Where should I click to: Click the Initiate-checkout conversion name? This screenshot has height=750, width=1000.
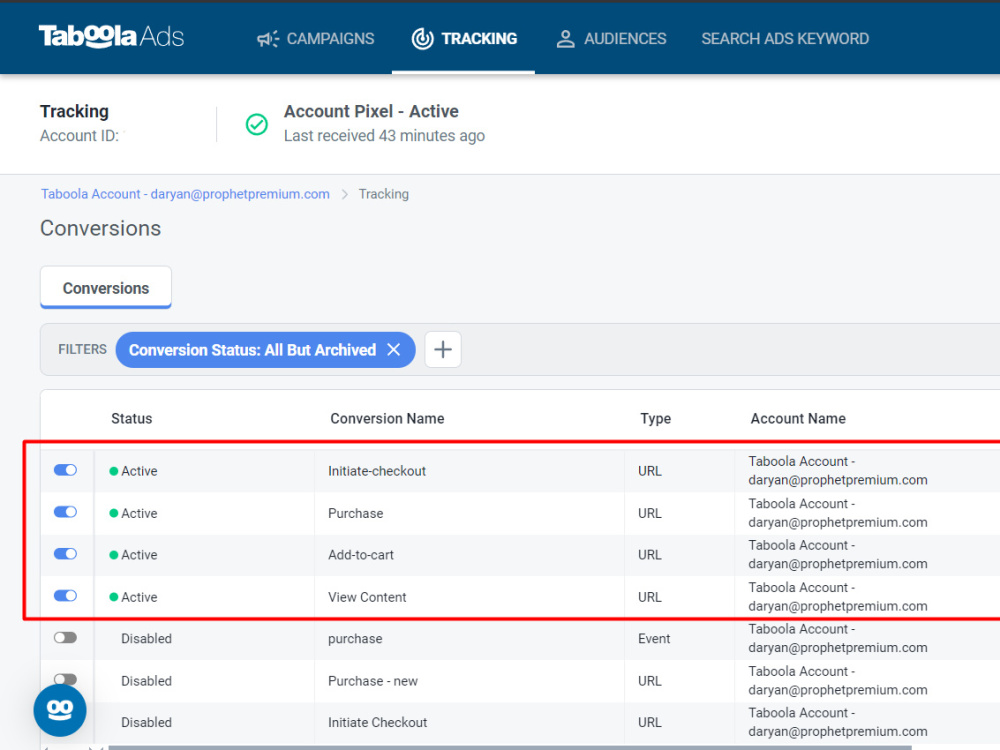377,471
